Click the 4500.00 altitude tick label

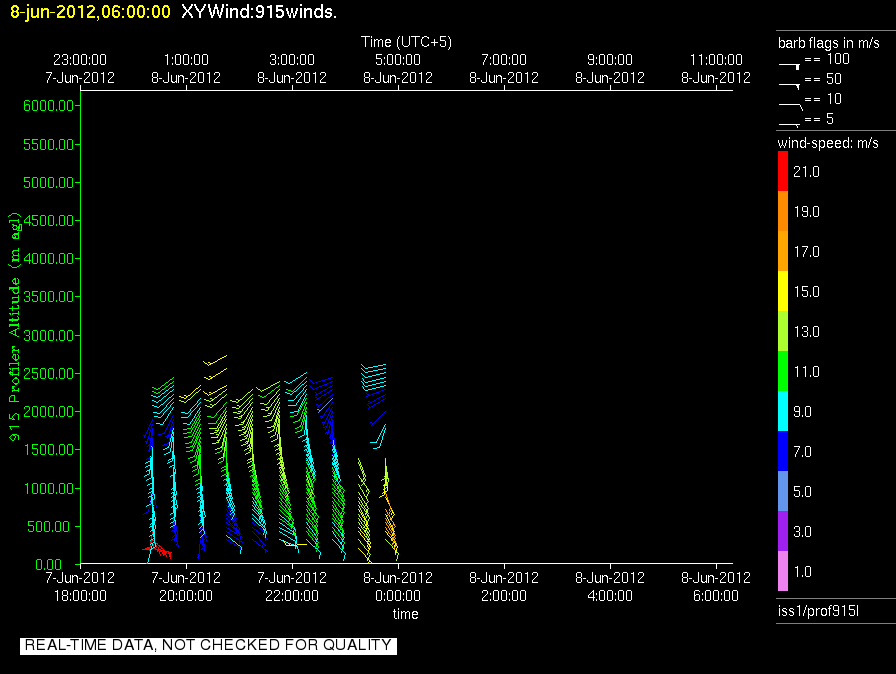click(x=49, y=220)
